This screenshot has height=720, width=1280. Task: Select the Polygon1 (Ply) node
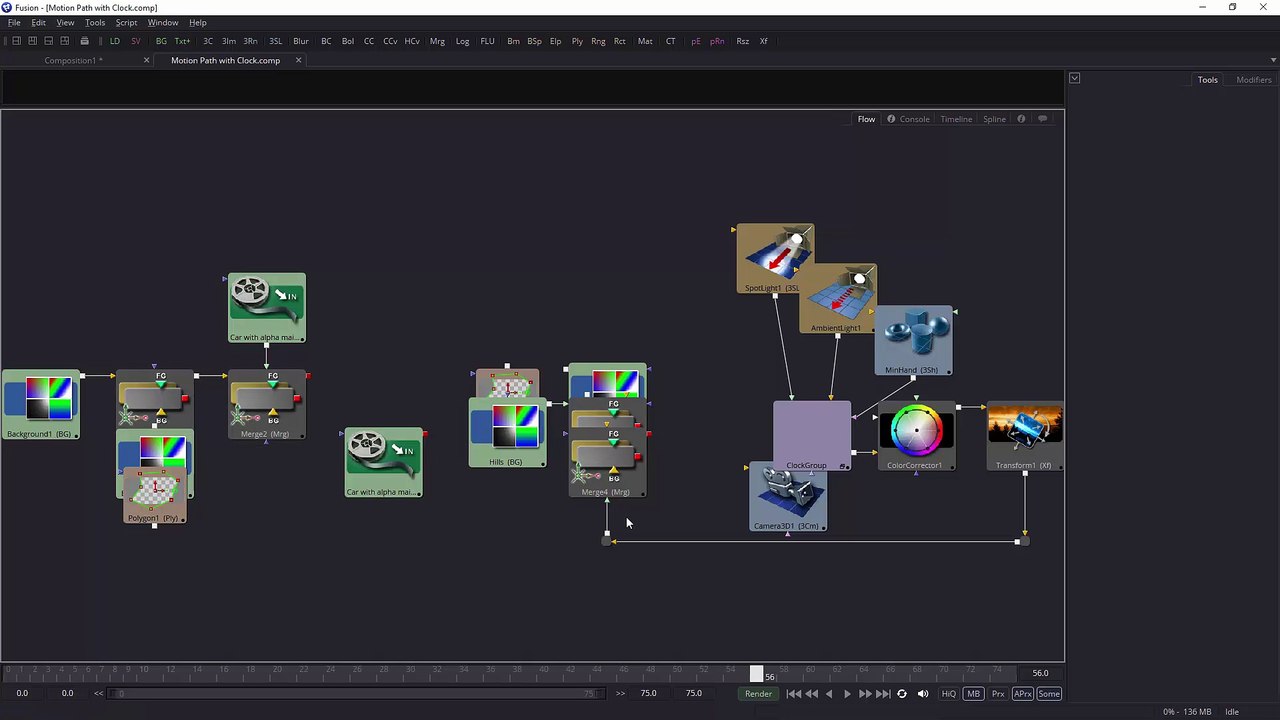[x=155, y=496]
